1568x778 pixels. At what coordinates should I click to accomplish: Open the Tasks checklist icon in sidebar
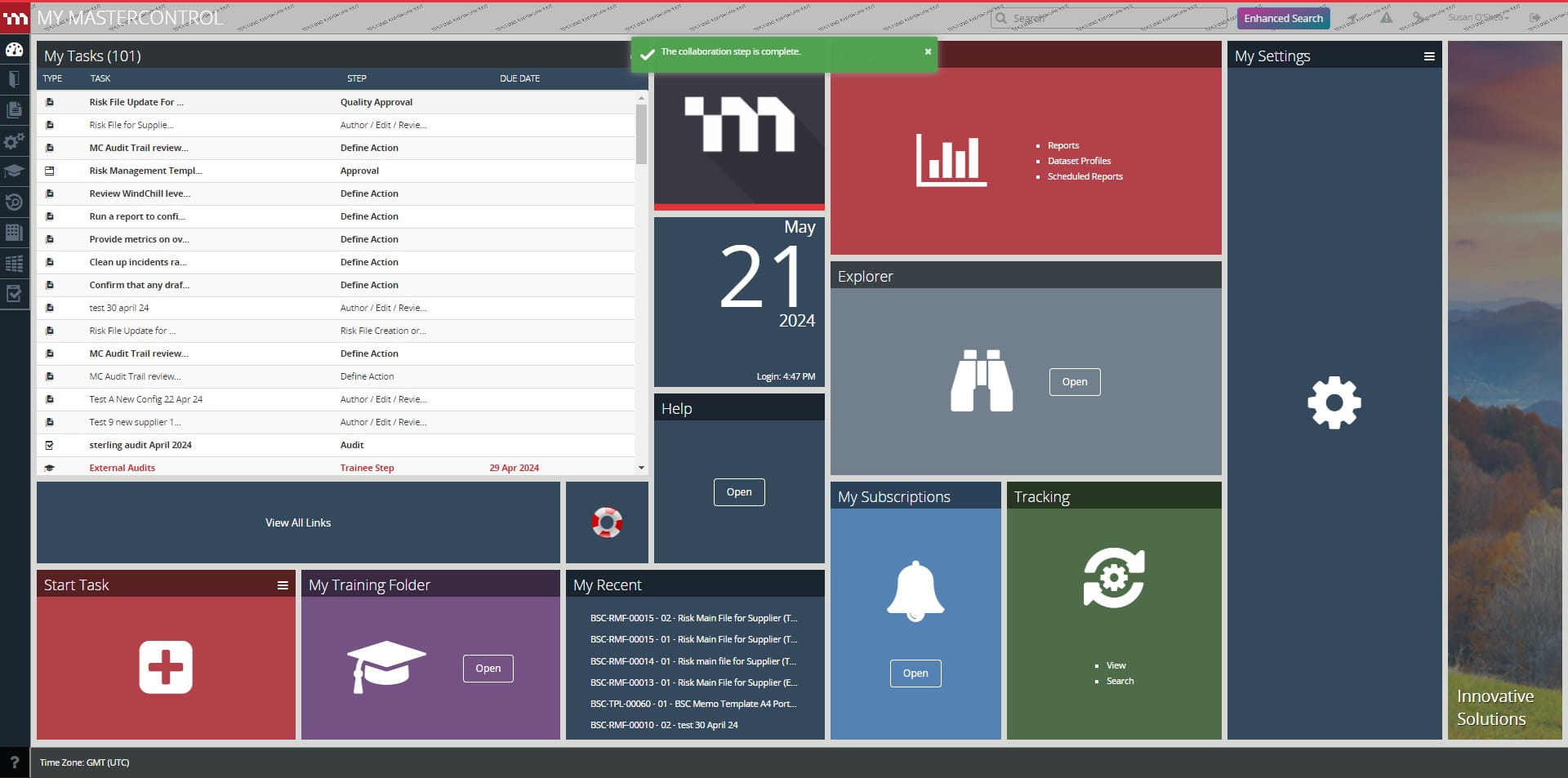click(x=14, y=294)
